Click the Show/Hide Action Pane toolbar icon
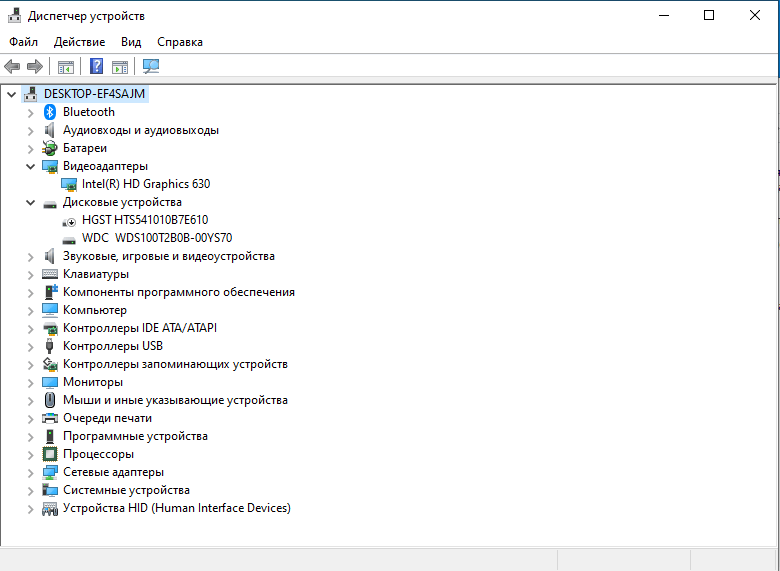 click(x=120, y=67)
